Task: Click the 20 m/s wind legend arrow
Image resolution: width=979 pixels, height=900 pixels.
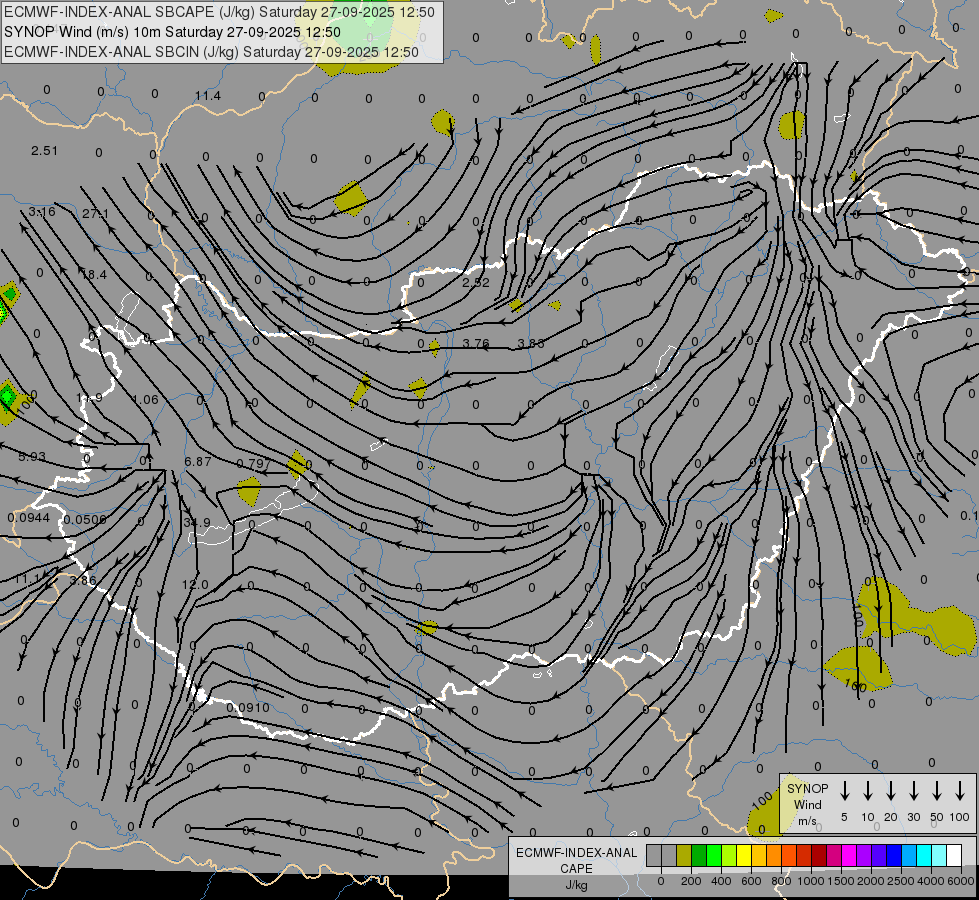Action: point(891,791)
